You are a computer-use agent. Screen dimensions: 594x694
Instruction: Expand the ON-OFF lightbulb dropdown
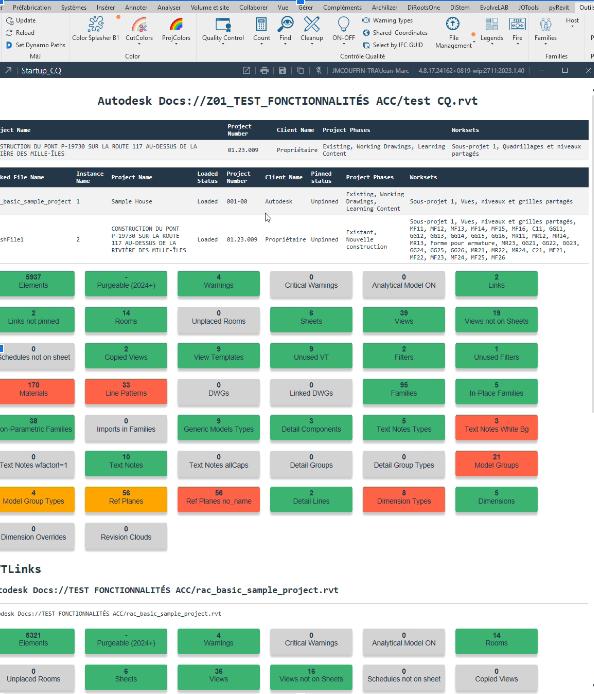point(343,44)
